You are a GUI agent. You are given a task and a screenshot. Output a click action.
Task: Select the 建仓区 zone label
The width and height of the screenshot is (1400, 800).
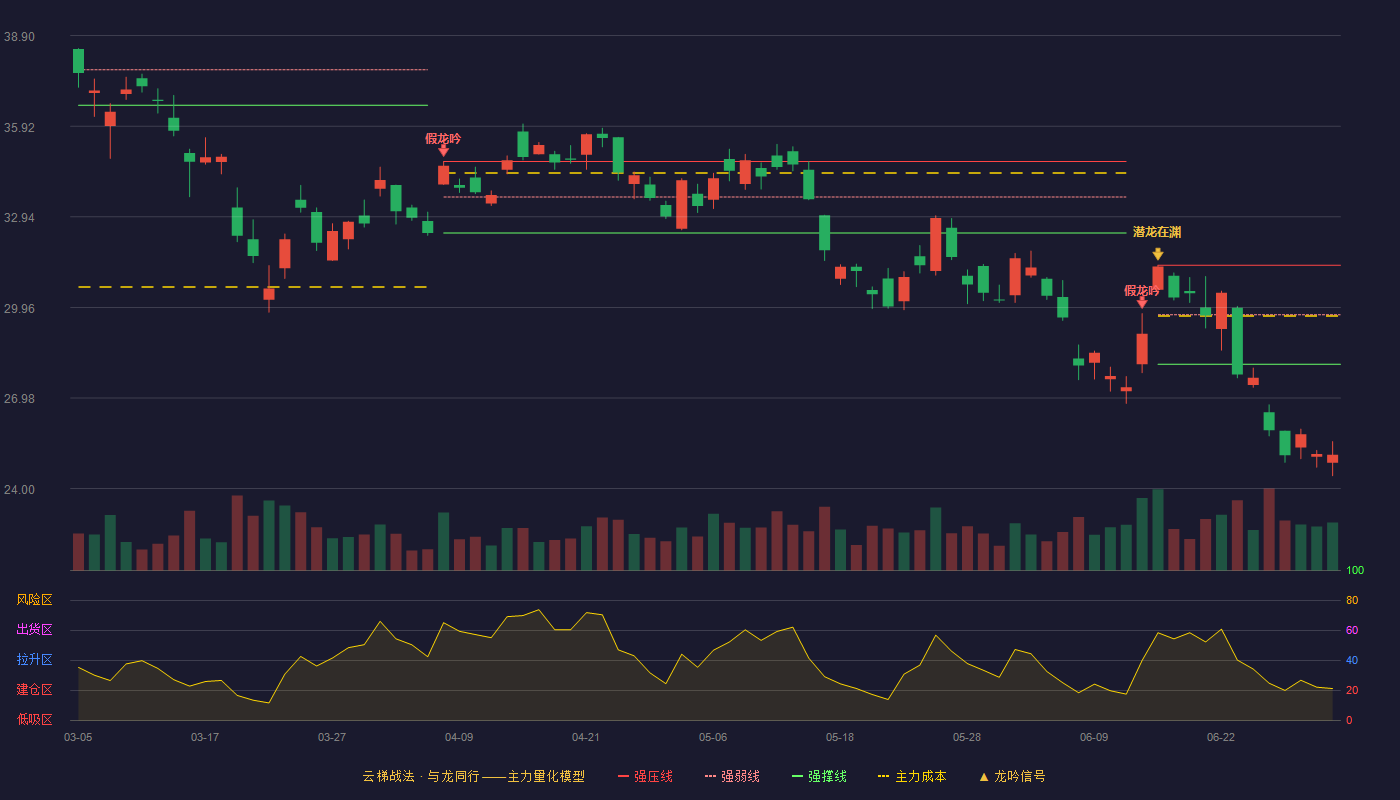click(x=34, y=690)
